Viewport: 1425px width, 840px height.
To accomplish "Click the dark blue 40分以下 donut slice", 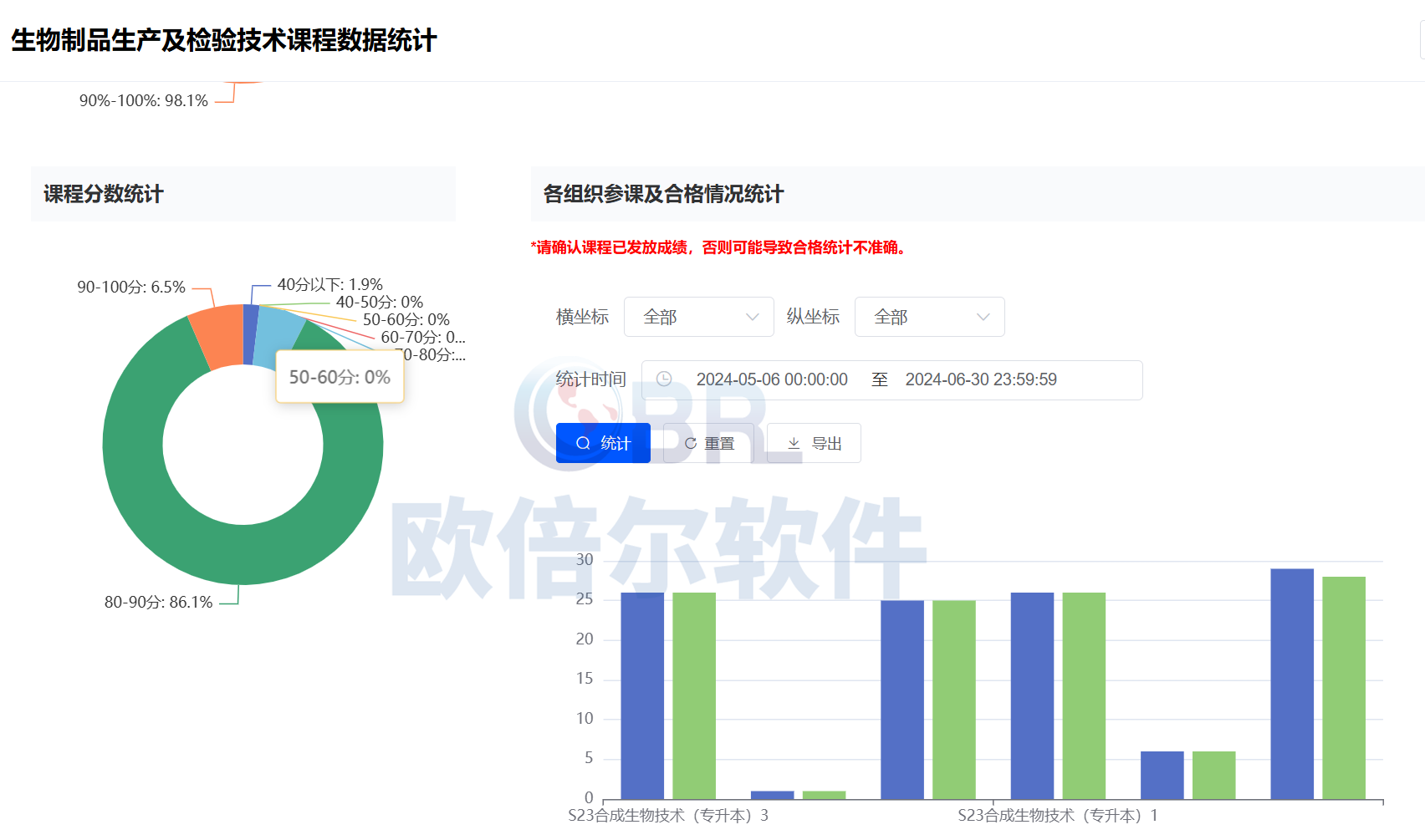I will point(250,334).
